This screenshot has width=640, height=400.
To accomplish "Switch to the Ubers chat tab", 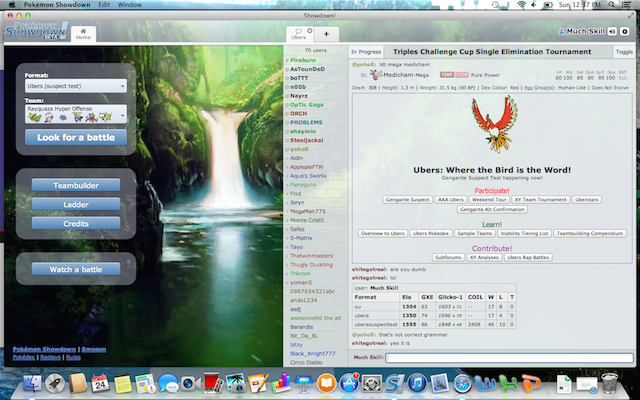I will [298, 34].
